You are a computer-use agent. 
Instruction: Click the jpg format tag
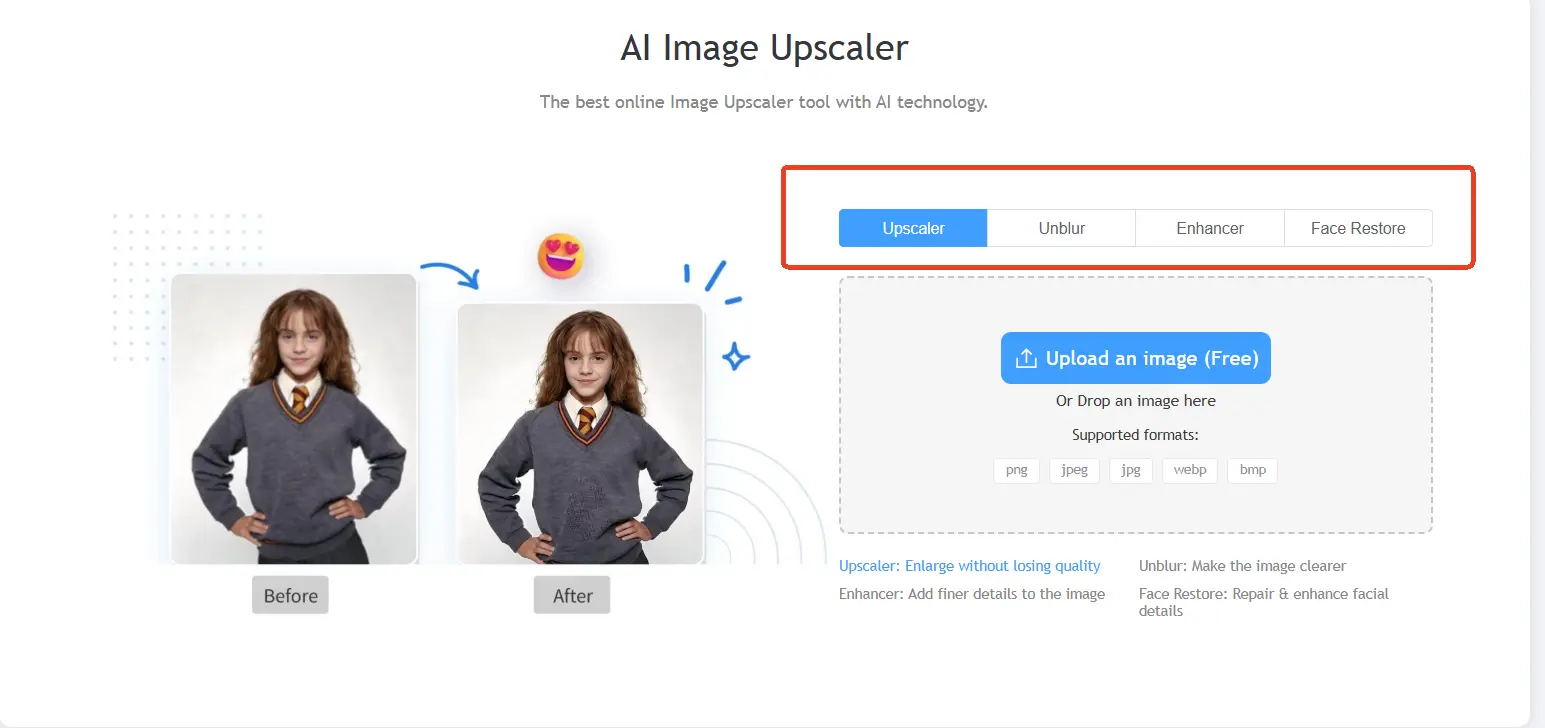point(1131,470)
